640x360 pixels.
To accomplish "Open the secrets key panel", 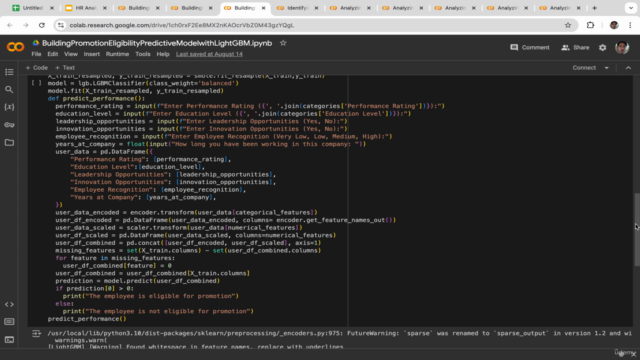I will coord(9,125).
